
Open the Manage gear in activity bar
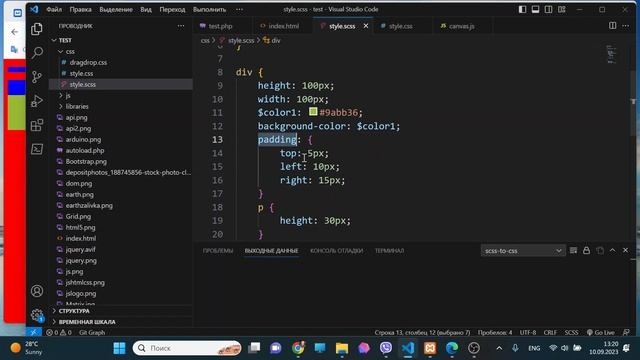(37, 315)
